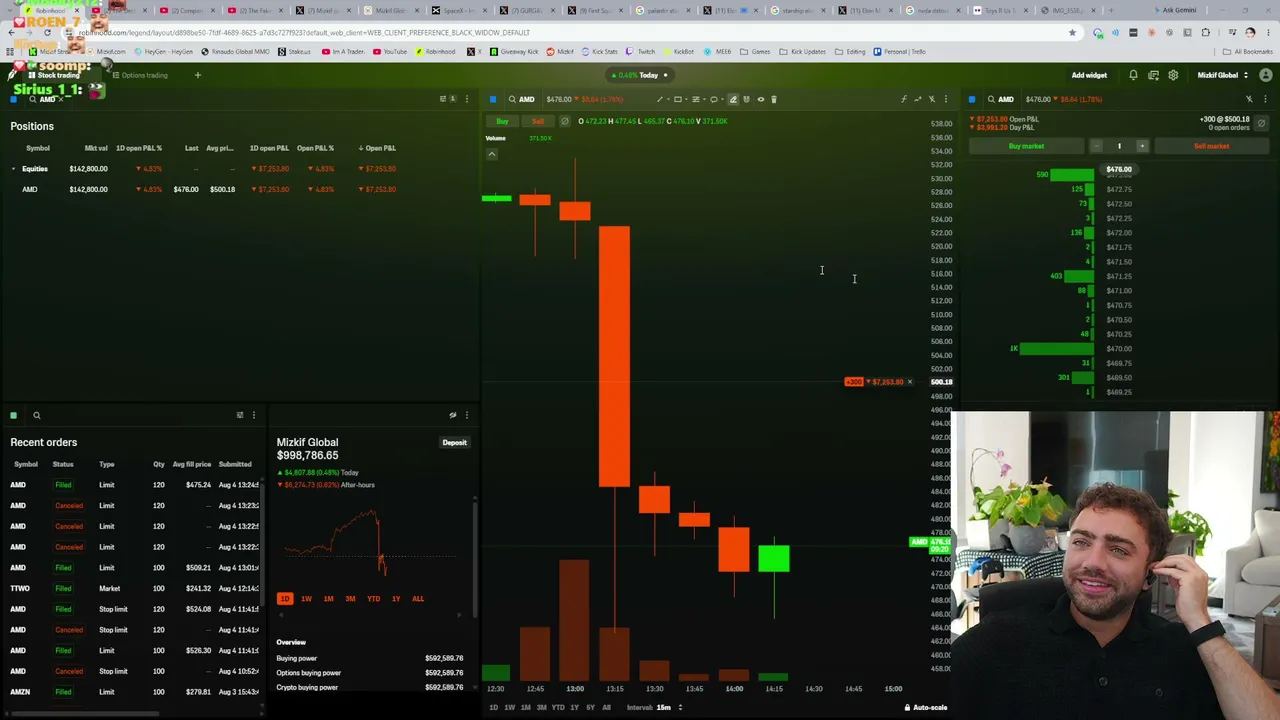This screenshot has width=1280, height=720.
Task: Set the main chart range to 1Y
Action: click(x=574, y=707)
